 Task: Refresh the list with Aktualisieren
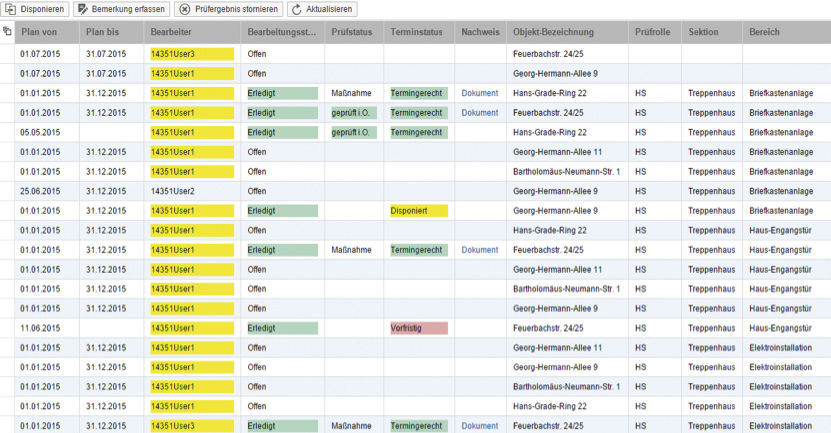[321, 9]
